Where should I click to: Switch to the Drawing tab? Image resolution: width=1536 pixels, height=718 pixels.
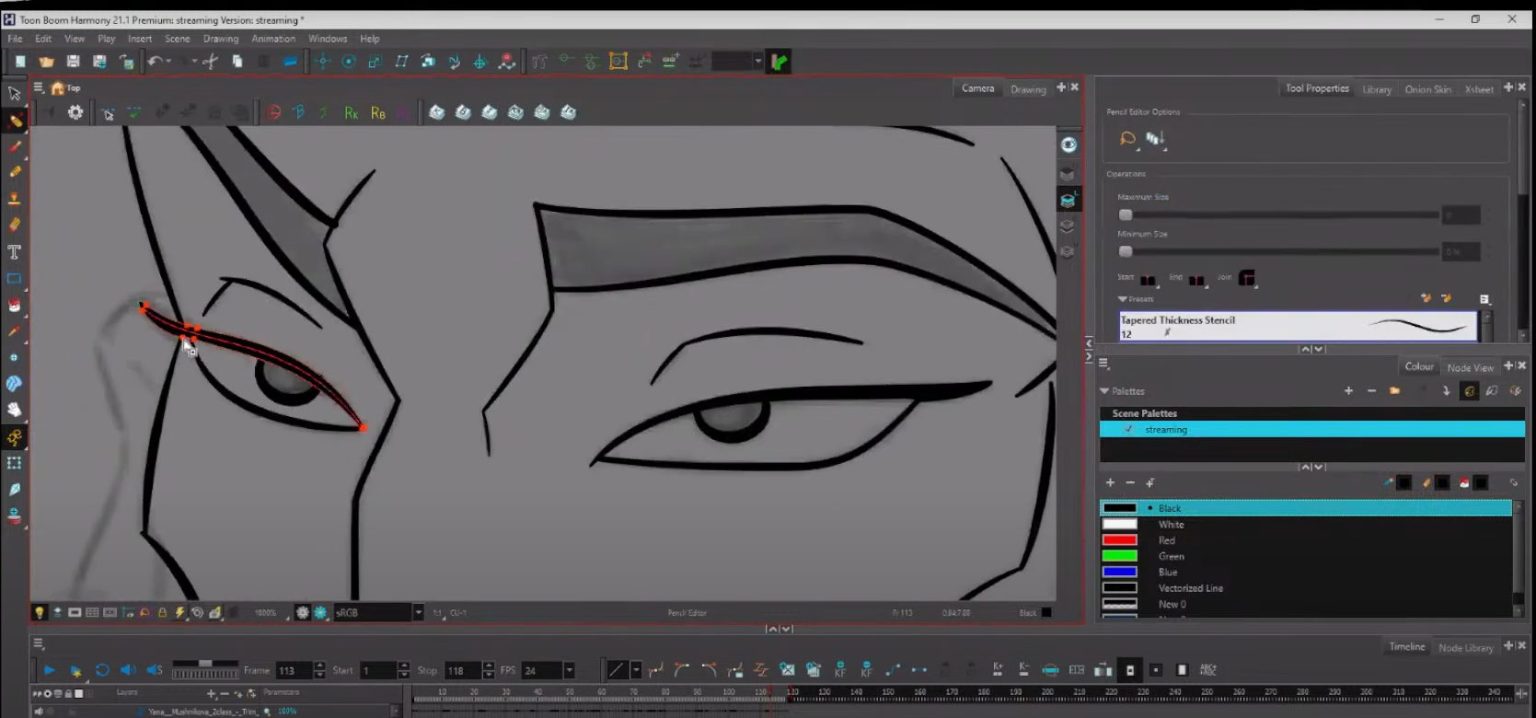1028,89
